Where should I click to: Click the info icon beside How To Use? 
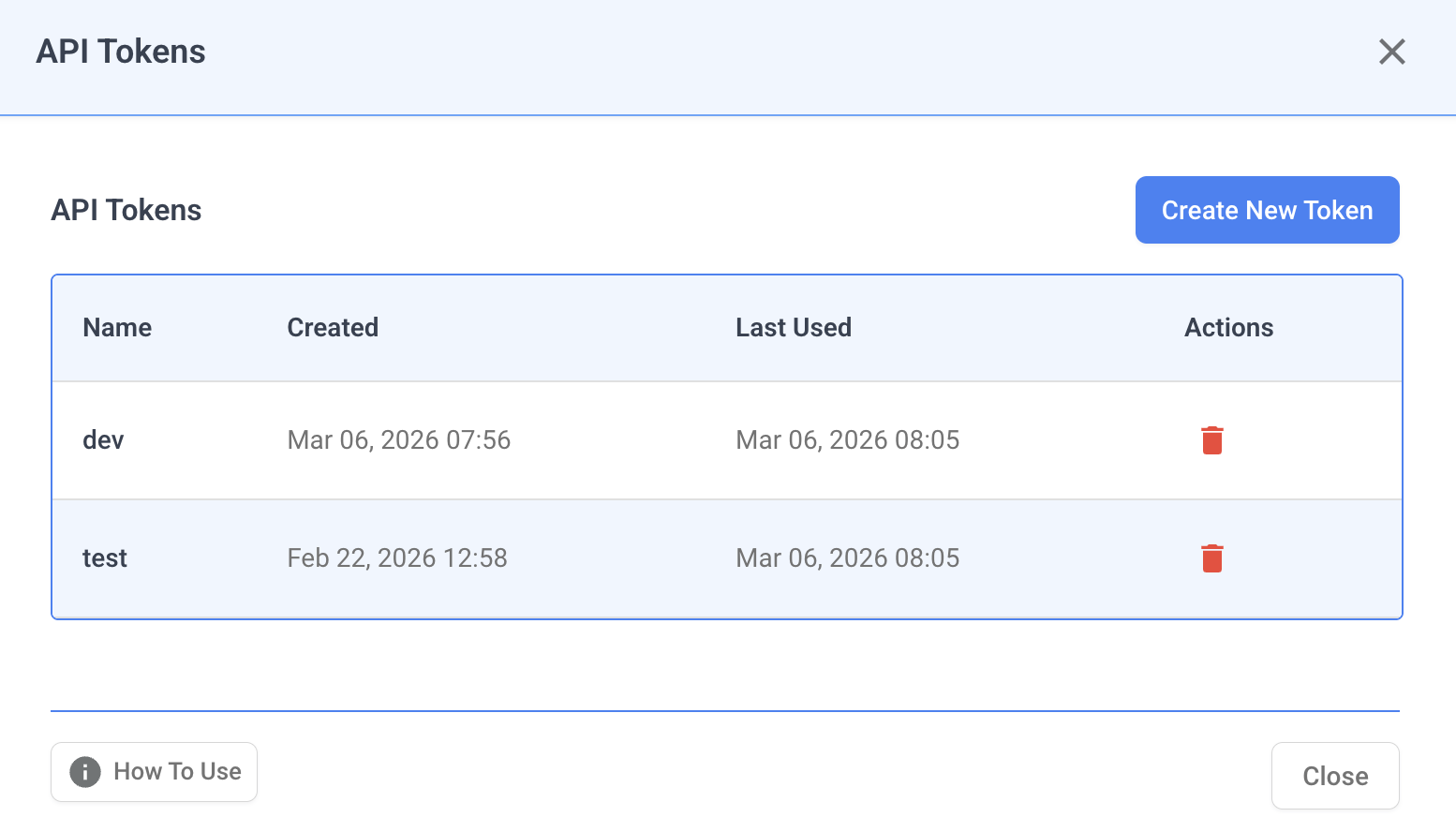pos(85,772)
